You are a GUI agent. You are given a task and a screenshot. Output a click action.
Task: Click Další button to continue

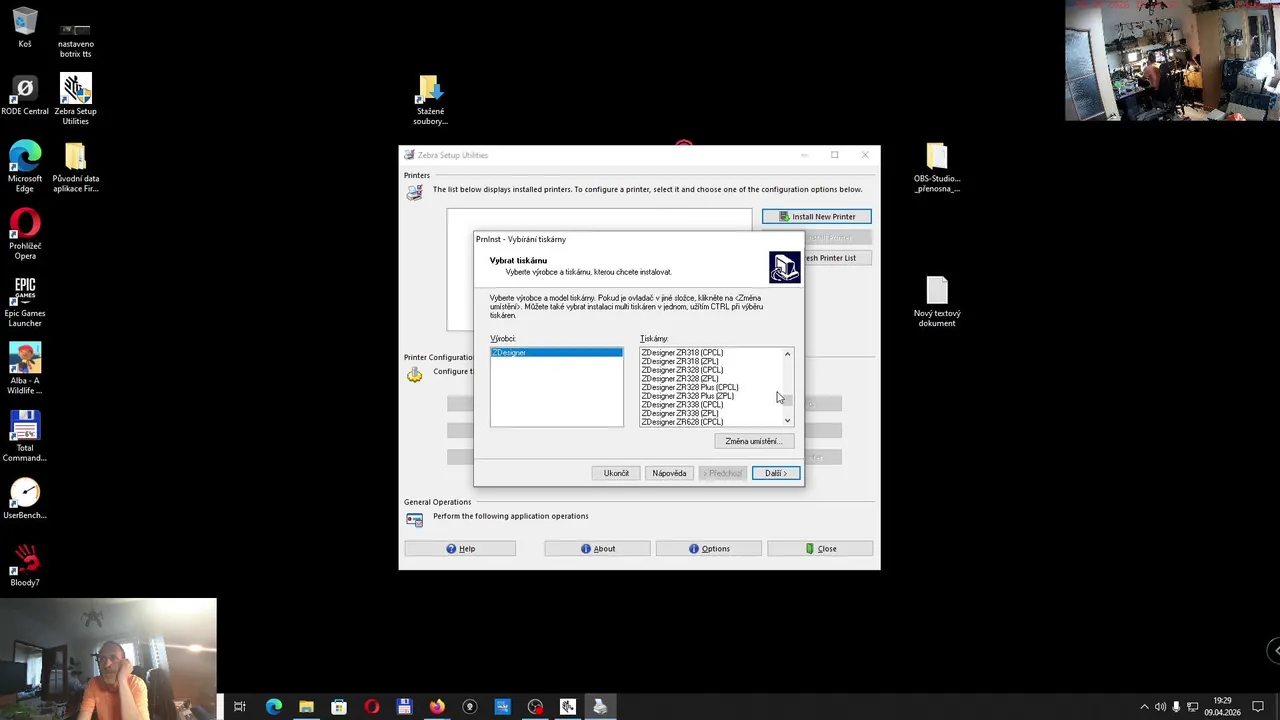coord(776,473)
